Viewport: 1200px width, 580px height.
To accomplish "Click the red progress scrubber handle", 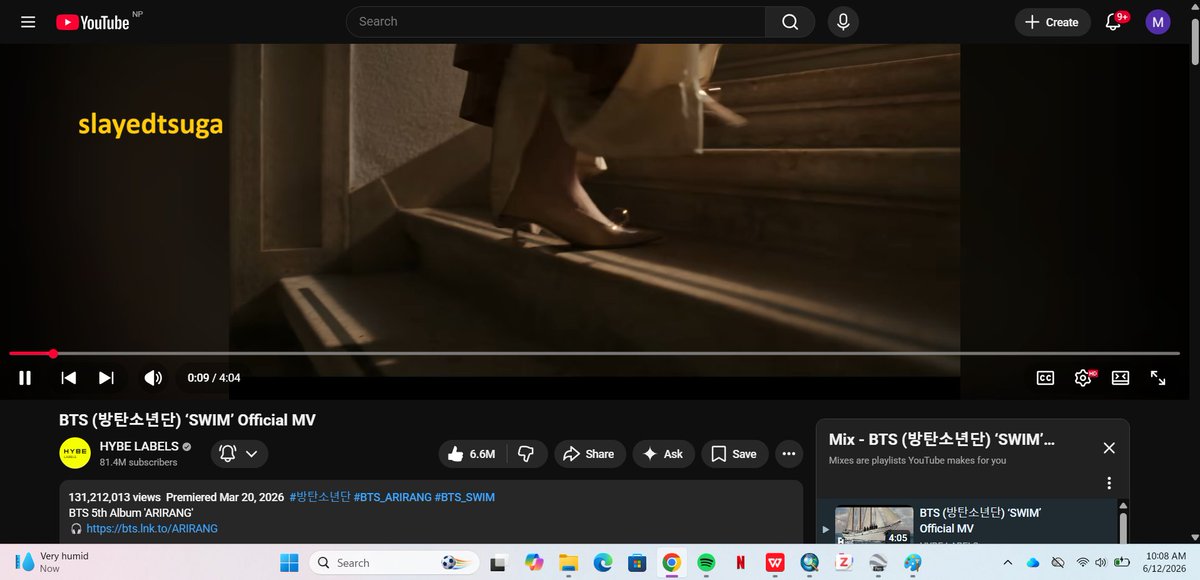I will point(53,353).
